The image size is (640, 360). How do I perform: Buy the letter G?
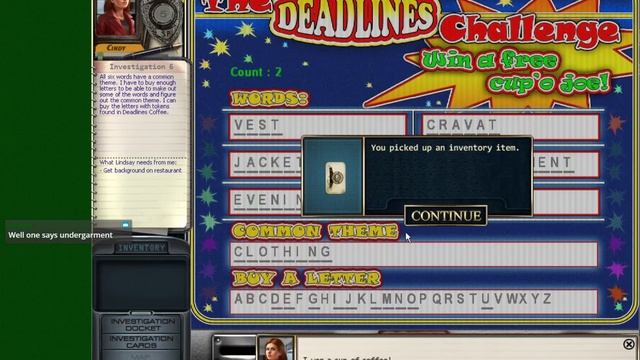(x=313, y=299)
